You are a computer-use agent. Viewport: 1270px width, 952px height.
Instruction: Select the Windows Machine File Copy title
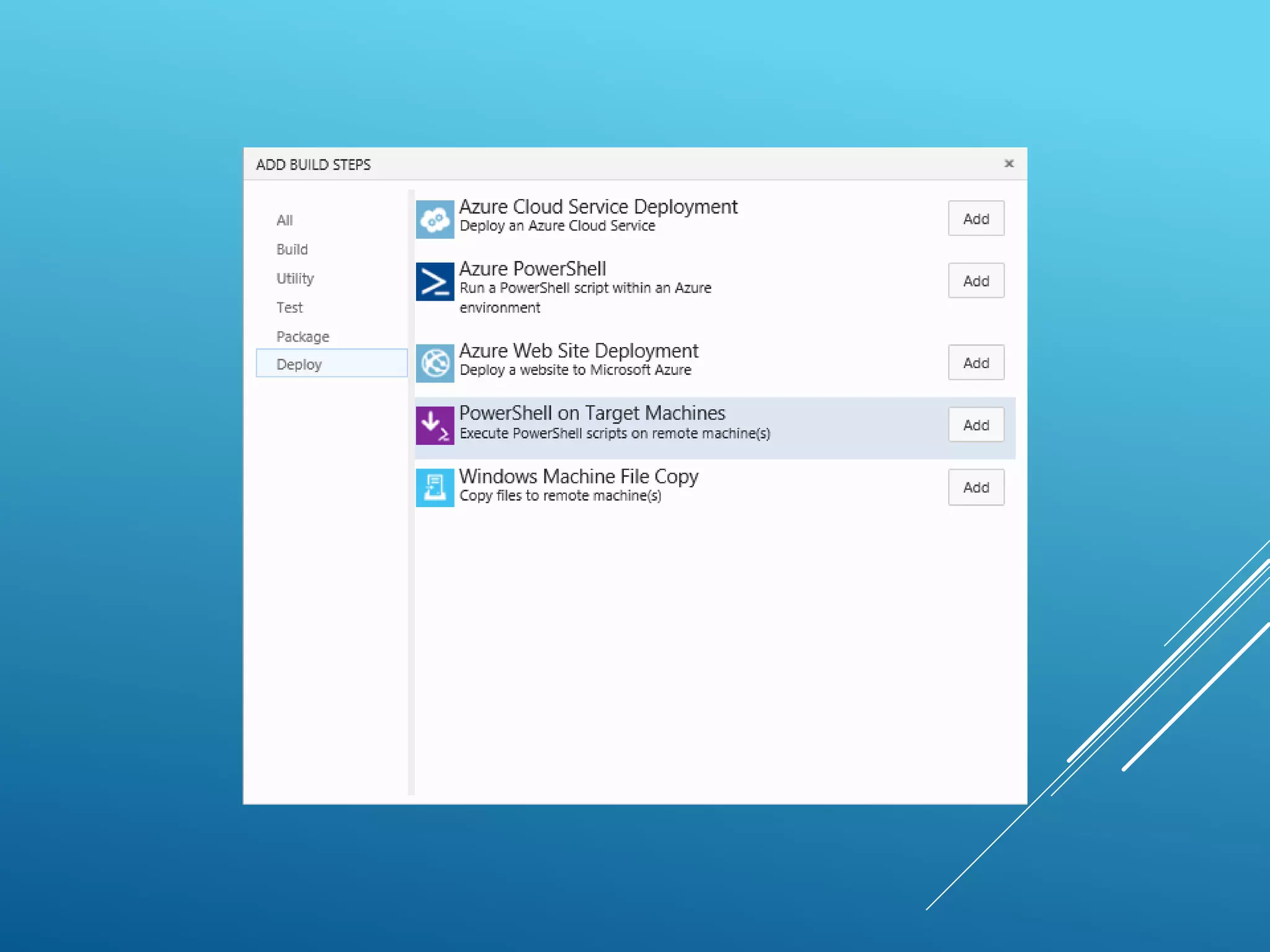579,476
